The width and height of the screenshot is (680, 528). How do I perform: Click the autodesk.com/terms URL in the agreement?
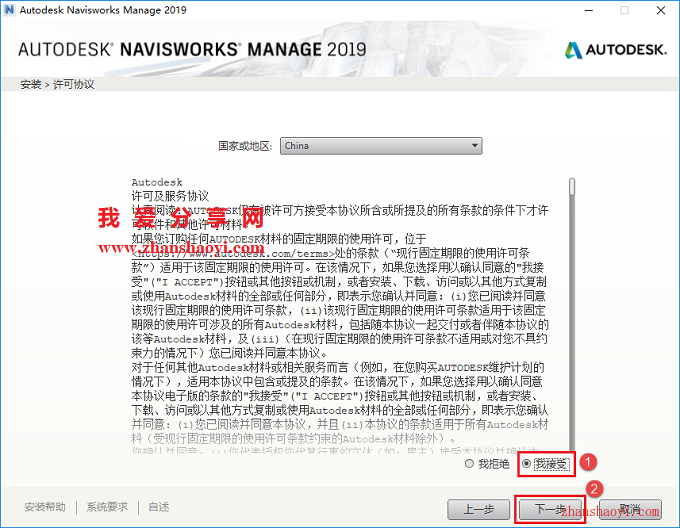click(x=233, y=254)
